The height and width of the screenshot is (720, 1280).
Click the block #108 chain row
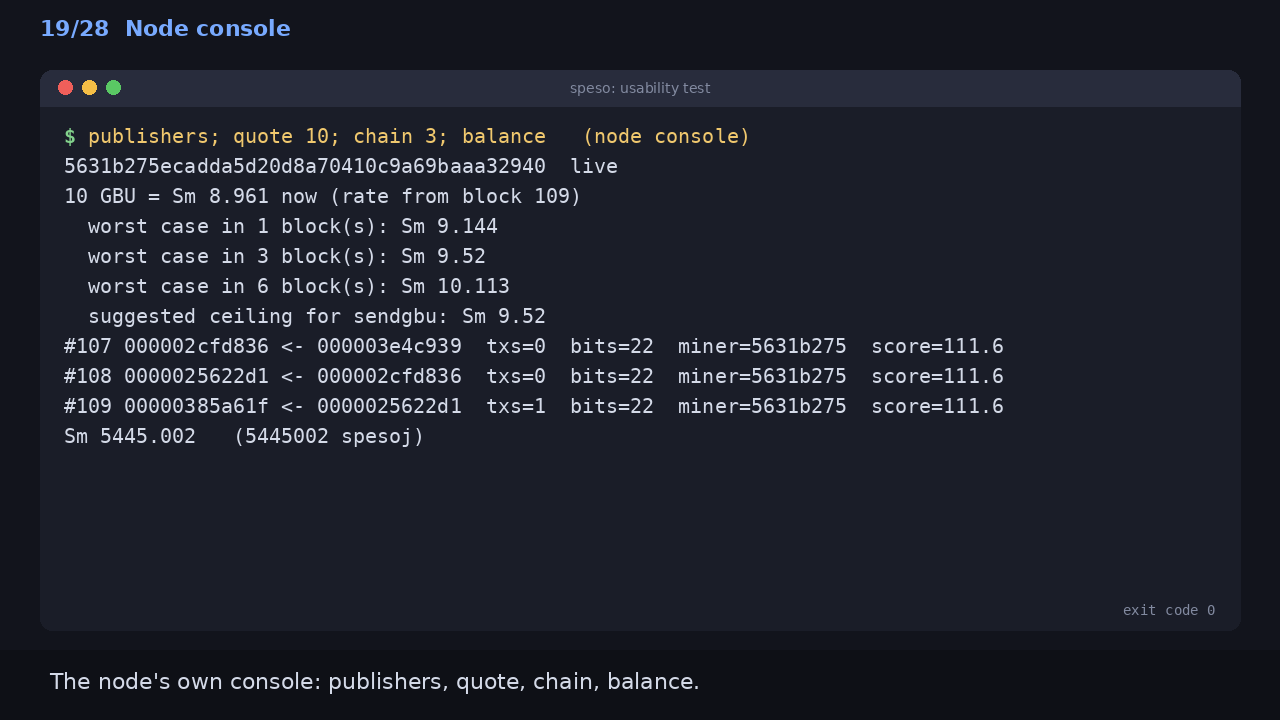(x=534, y=376)
